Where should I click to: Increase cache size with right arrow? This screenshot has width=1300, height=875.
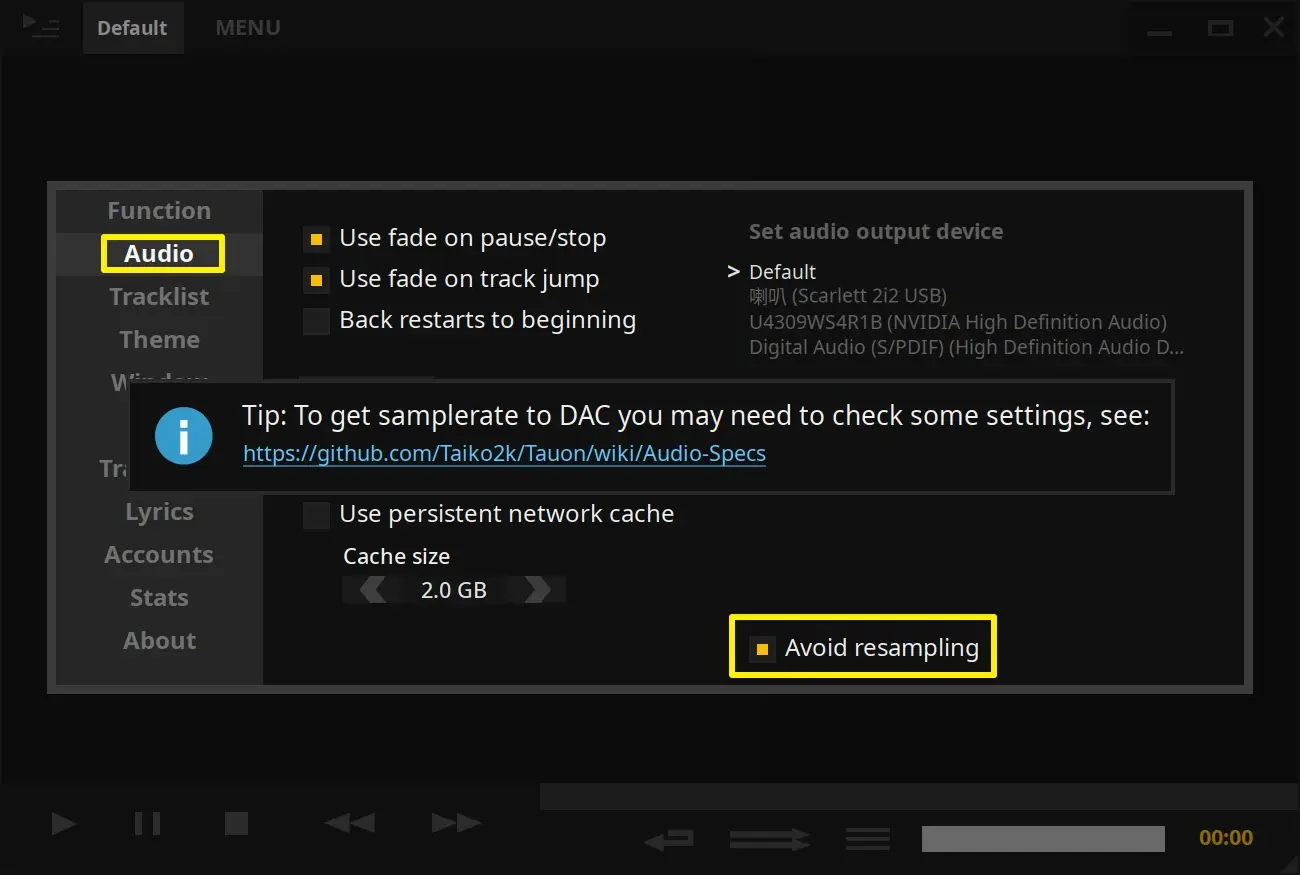coord(537,590)
